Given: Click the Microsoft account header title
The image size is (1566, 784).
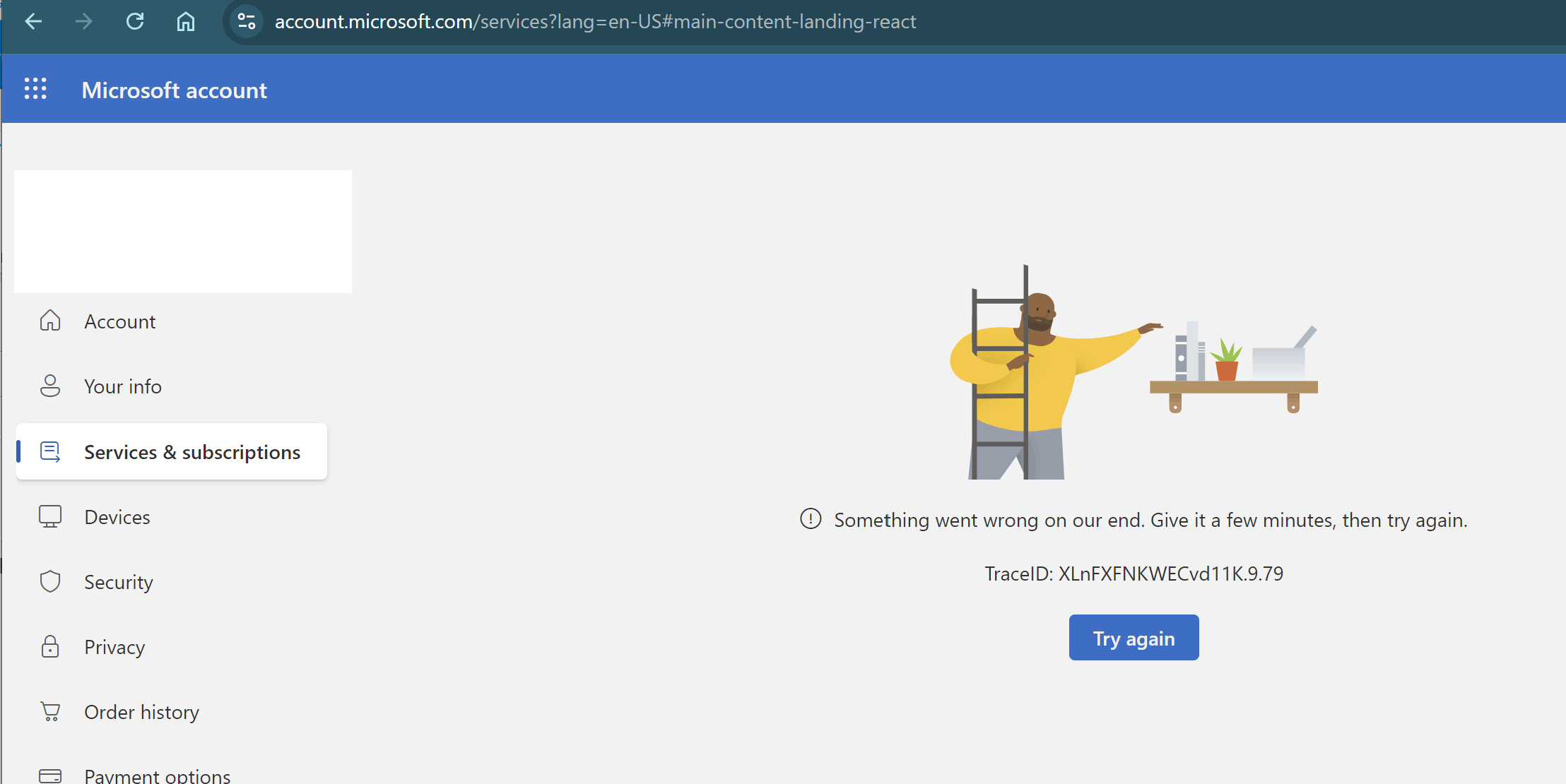Looking at the screenshot, I should pyautogui.click(x=175, y=90).
